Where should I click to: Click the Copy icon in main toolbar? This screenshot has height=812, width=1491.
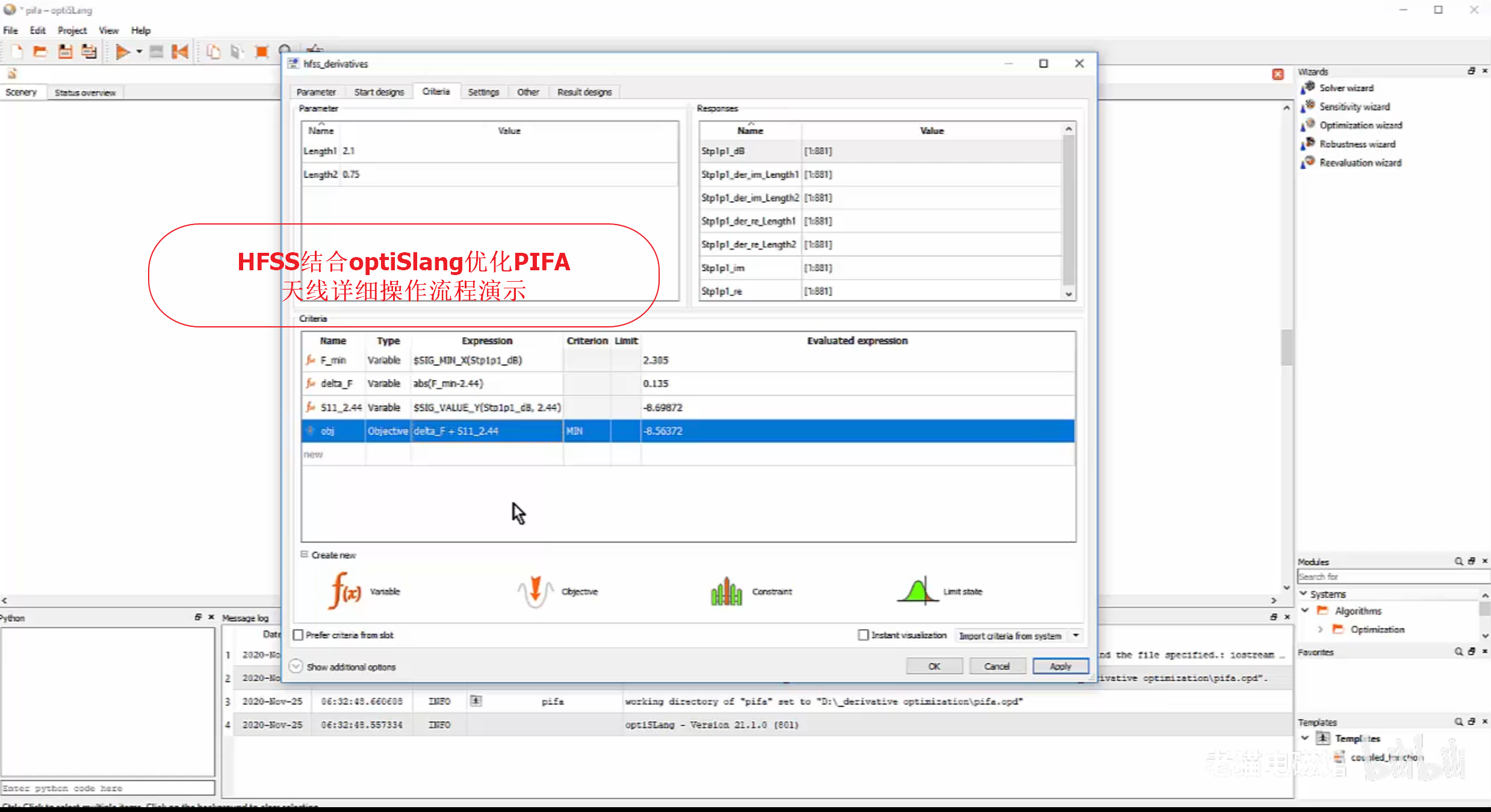click(x=213, y=52)
